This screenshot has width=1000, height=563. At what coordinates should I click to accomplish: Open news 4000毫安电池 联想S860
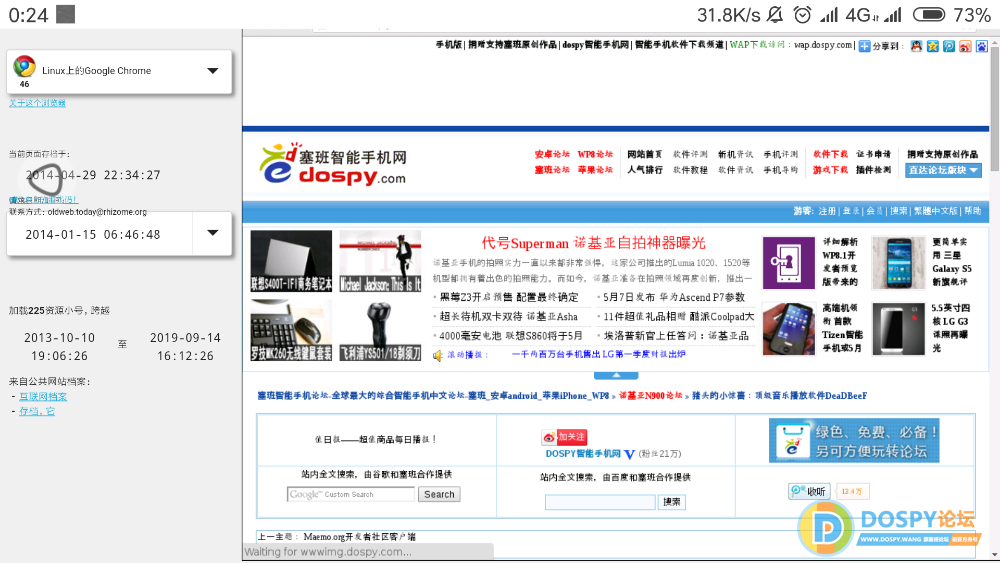[x=511, y=335]
